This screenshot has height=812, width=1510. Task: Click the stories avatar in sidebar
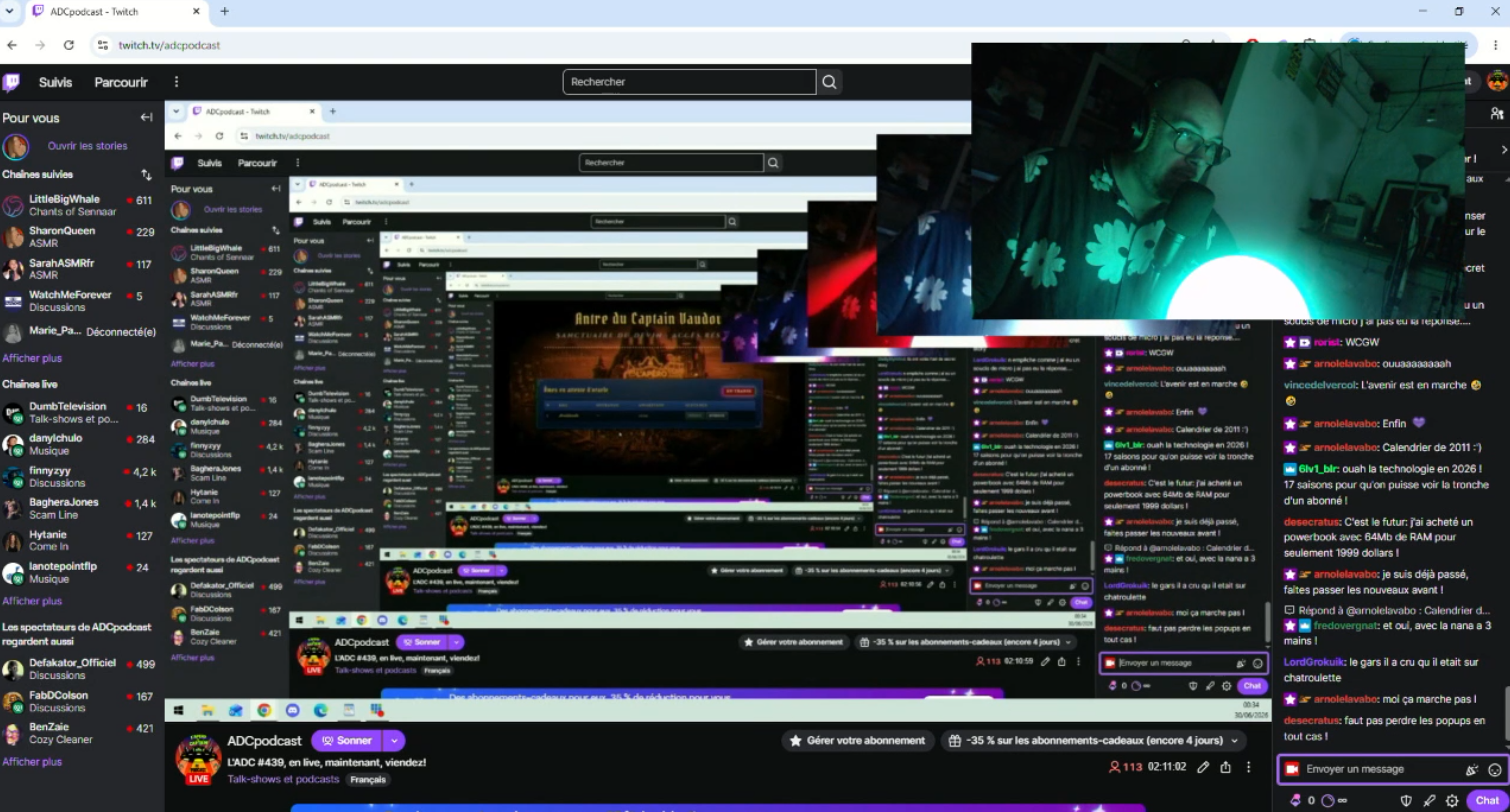(x=16, y=146)
